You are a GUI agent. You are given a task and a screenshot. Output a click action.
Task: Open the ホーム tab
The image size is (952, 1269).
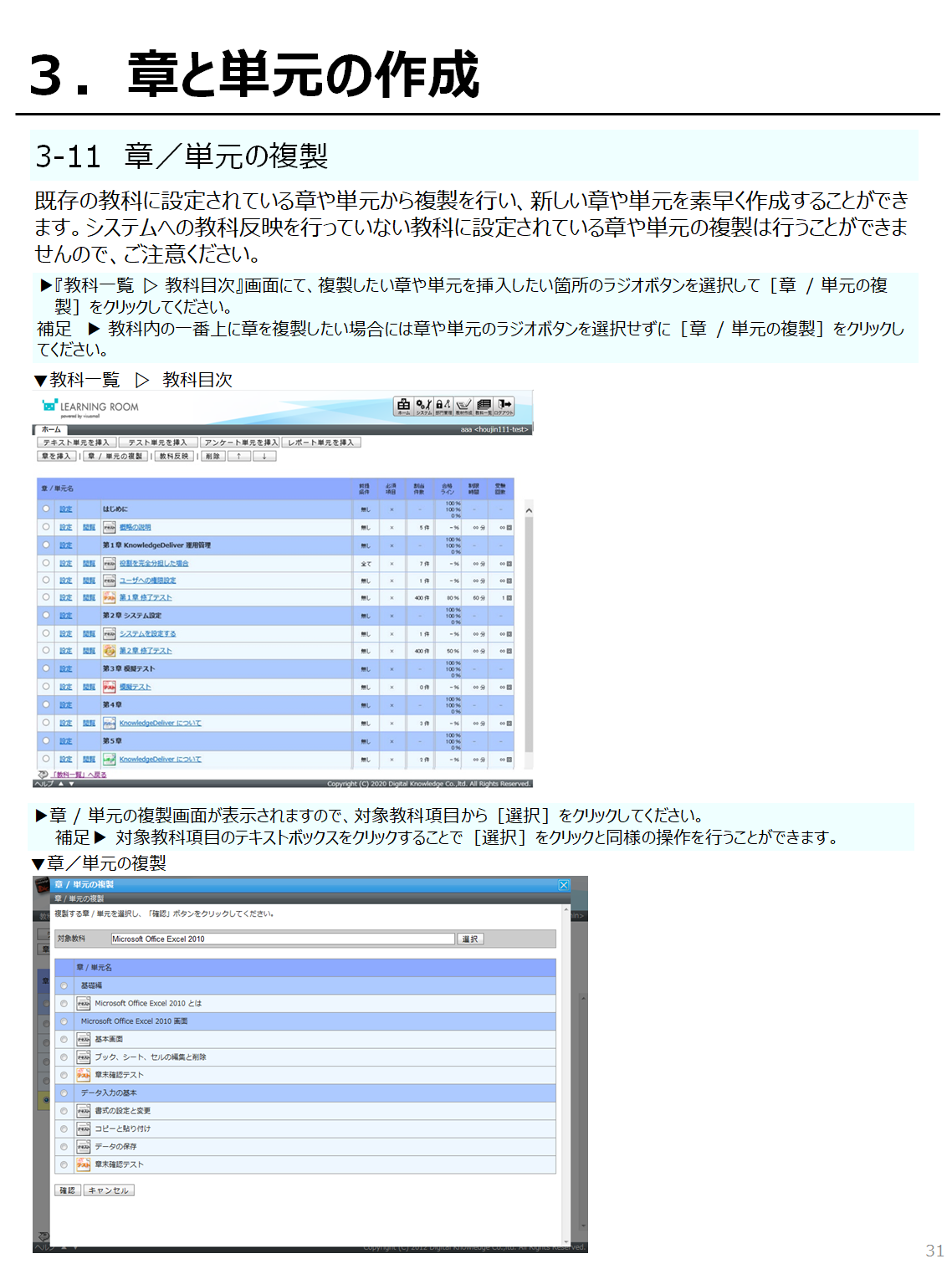(51, 430)
